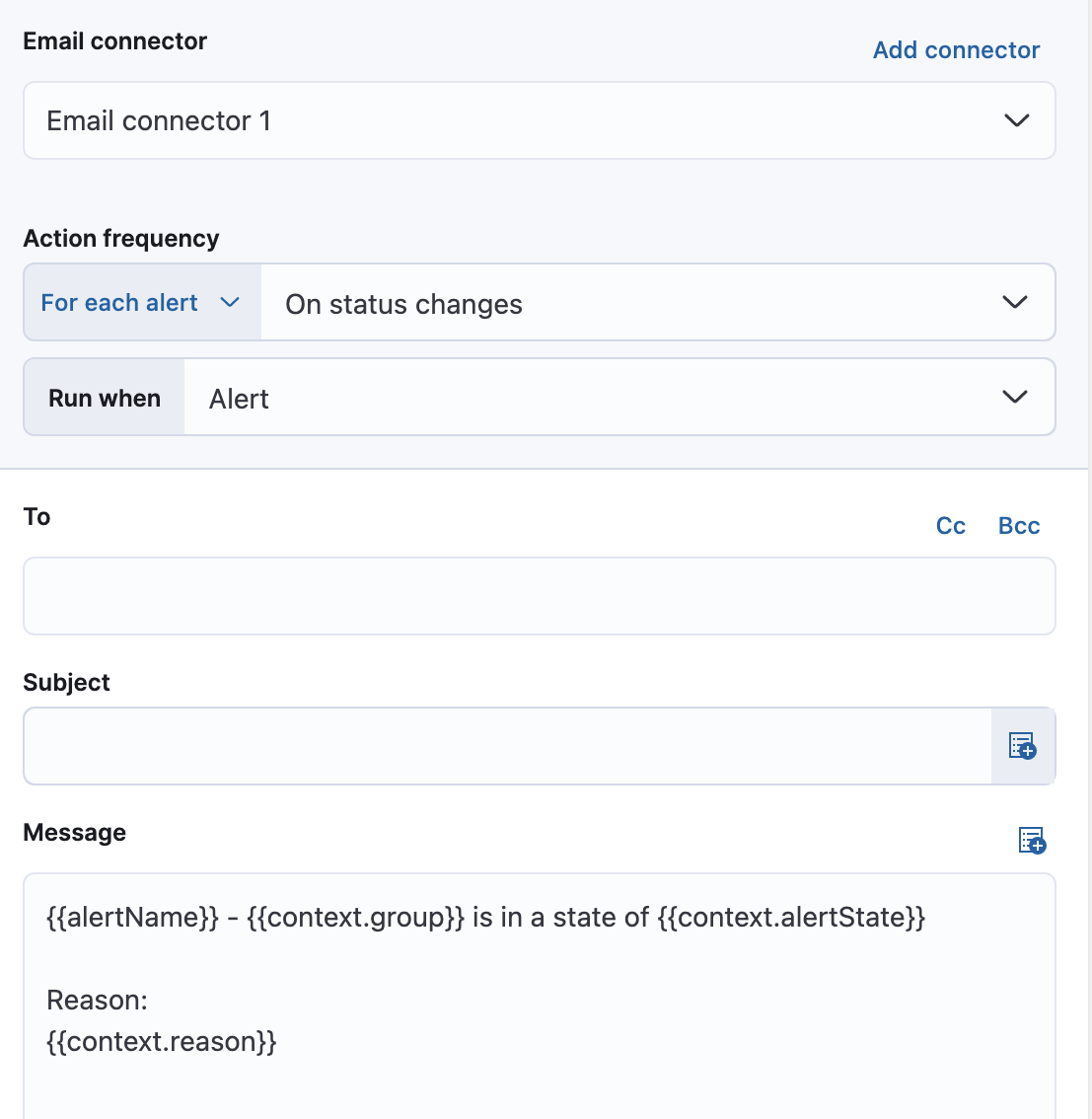1092x1119 pixels.
Task: Show the Cc recipients field
Action: (x=950, y=525)
